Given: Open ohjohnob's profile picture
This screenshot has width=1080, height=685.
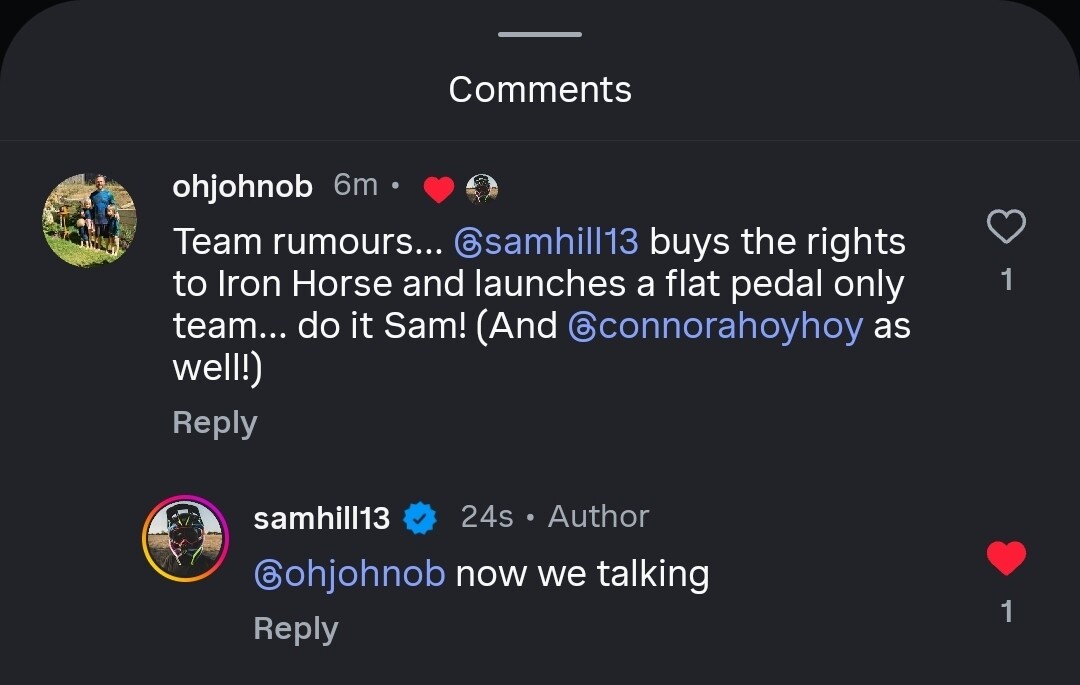Looking at the screenshot, I should click(89, 221).
